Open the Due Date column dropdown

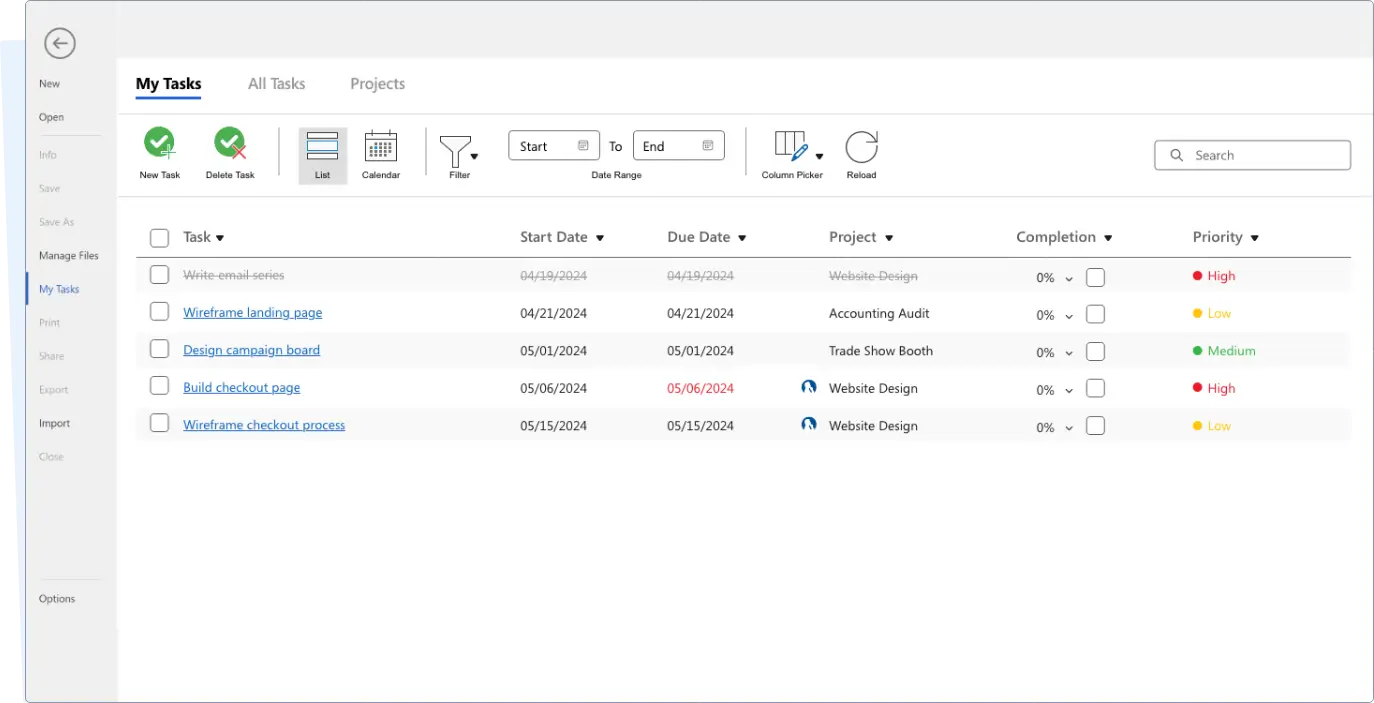(742, 238)
